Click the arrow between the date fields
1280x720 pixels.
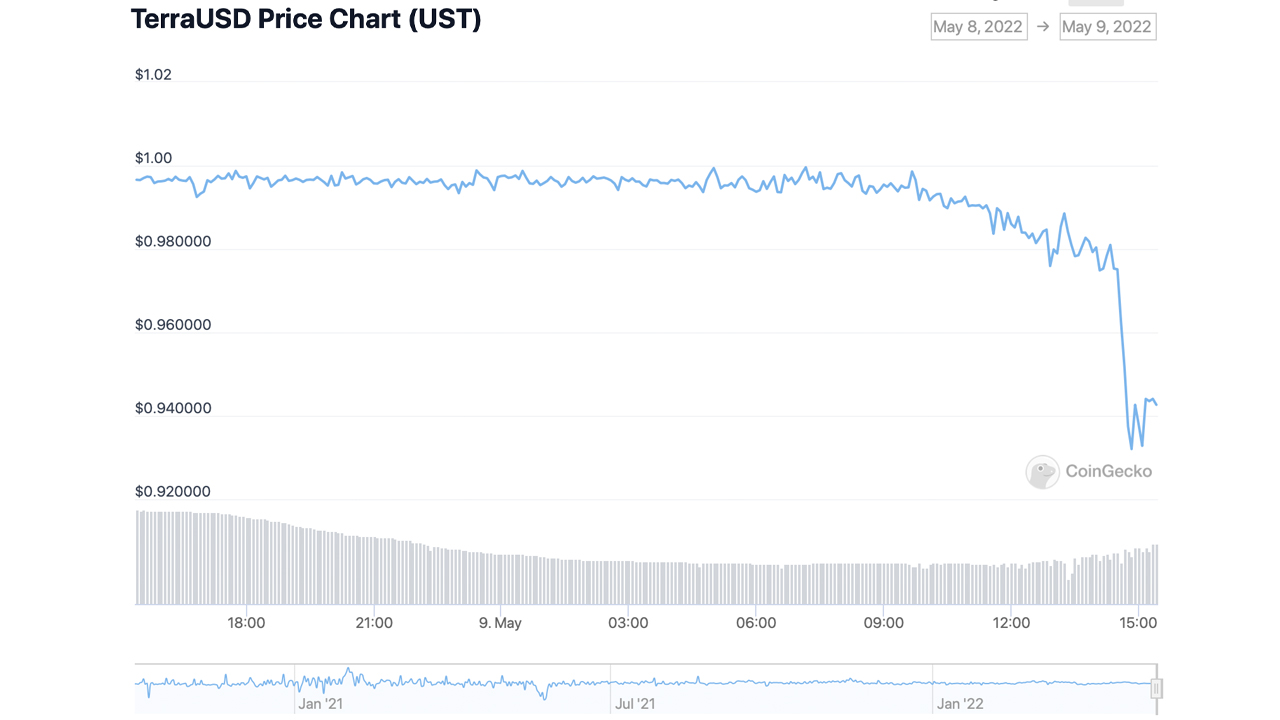(1044, 27)
